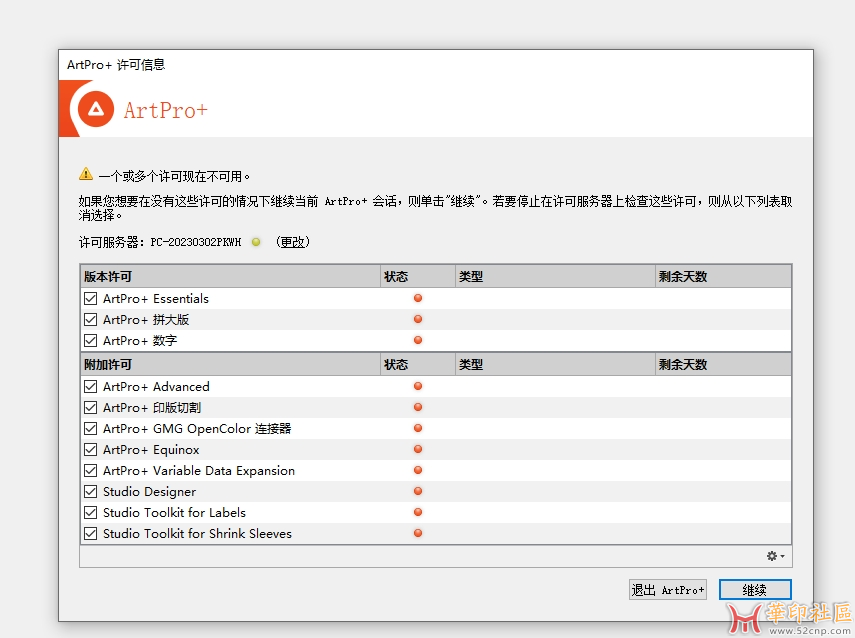The width and height of the screenshot is (855, 638).
Task: Click the 剩余天数 header in 版本许可 table
Action: click(723, 276)
